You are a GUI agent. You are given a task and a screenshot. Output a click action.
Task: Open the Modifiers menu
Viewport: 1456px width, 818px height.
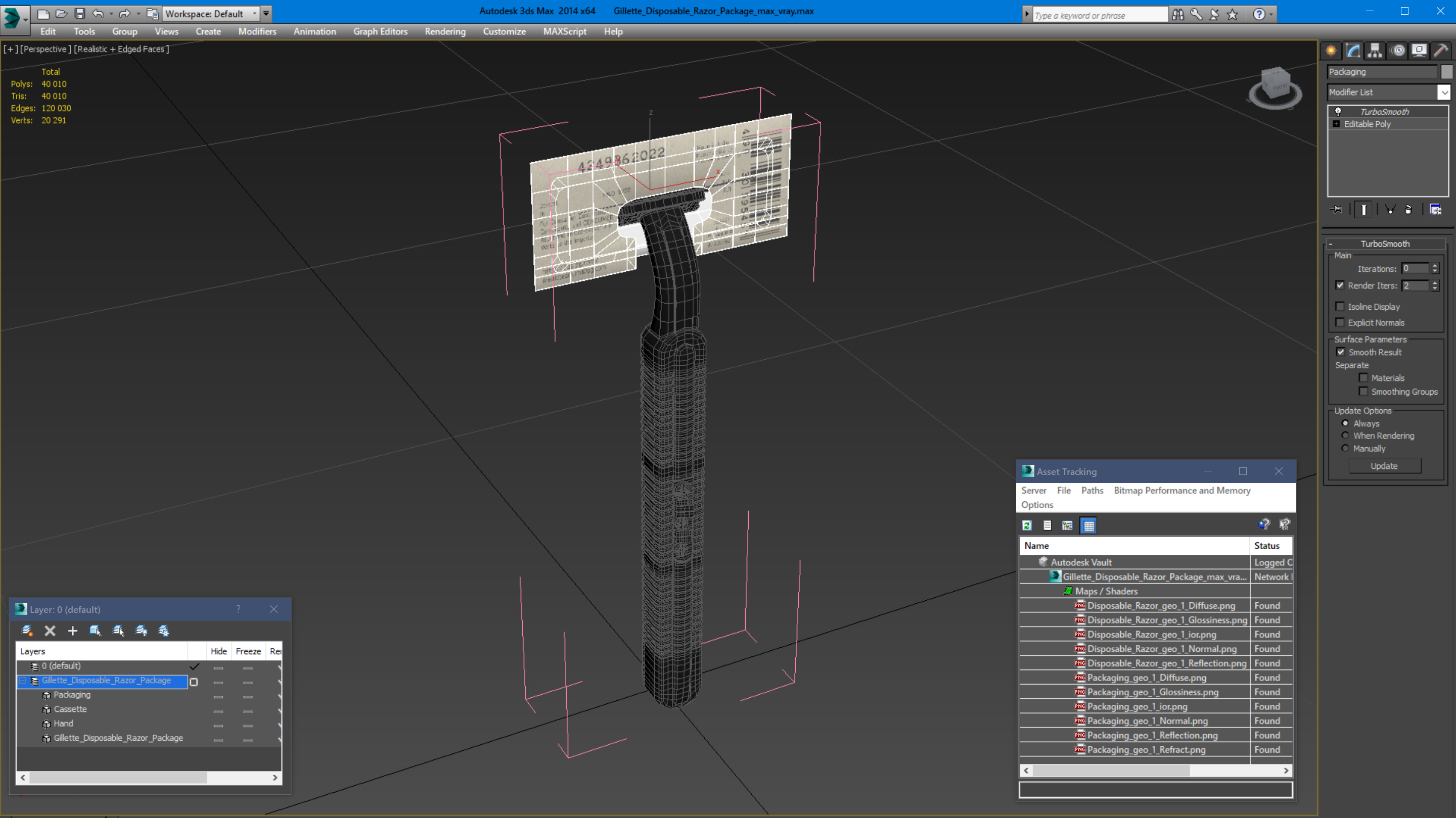click(x=257, y=32)
